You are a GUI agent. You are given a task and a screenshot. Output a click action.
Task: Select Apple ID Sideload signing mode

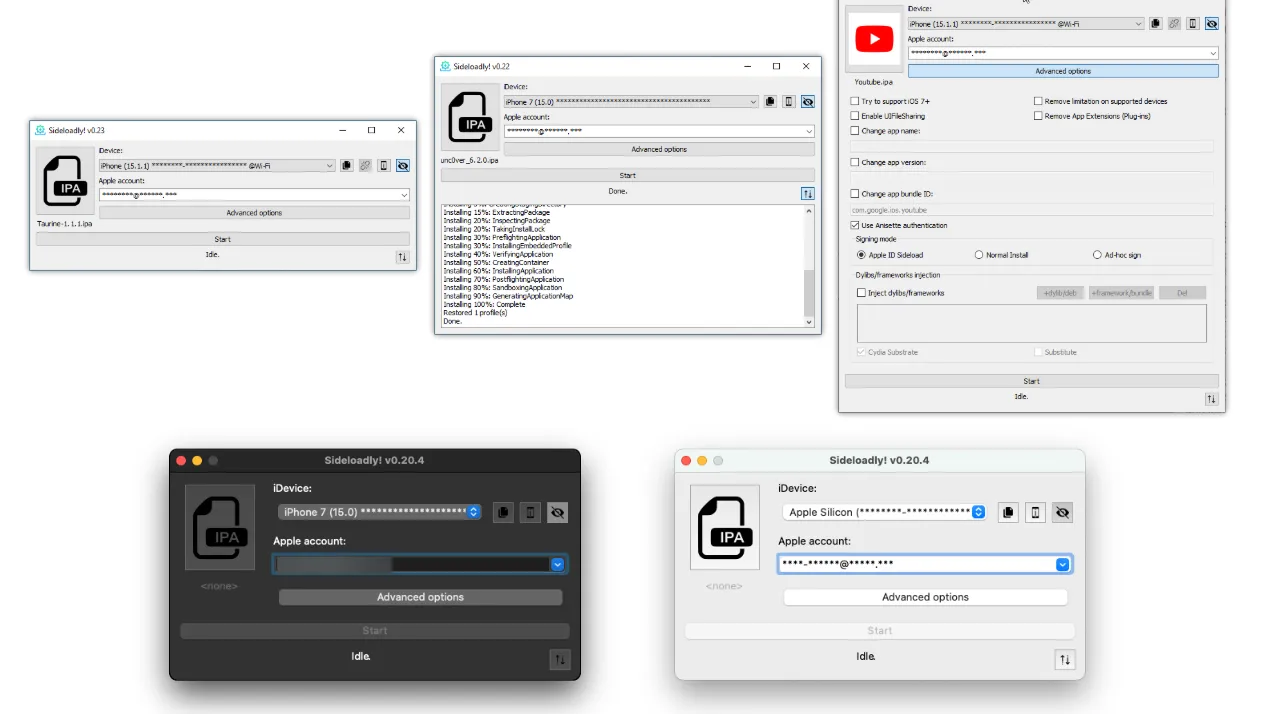(861, 255)
